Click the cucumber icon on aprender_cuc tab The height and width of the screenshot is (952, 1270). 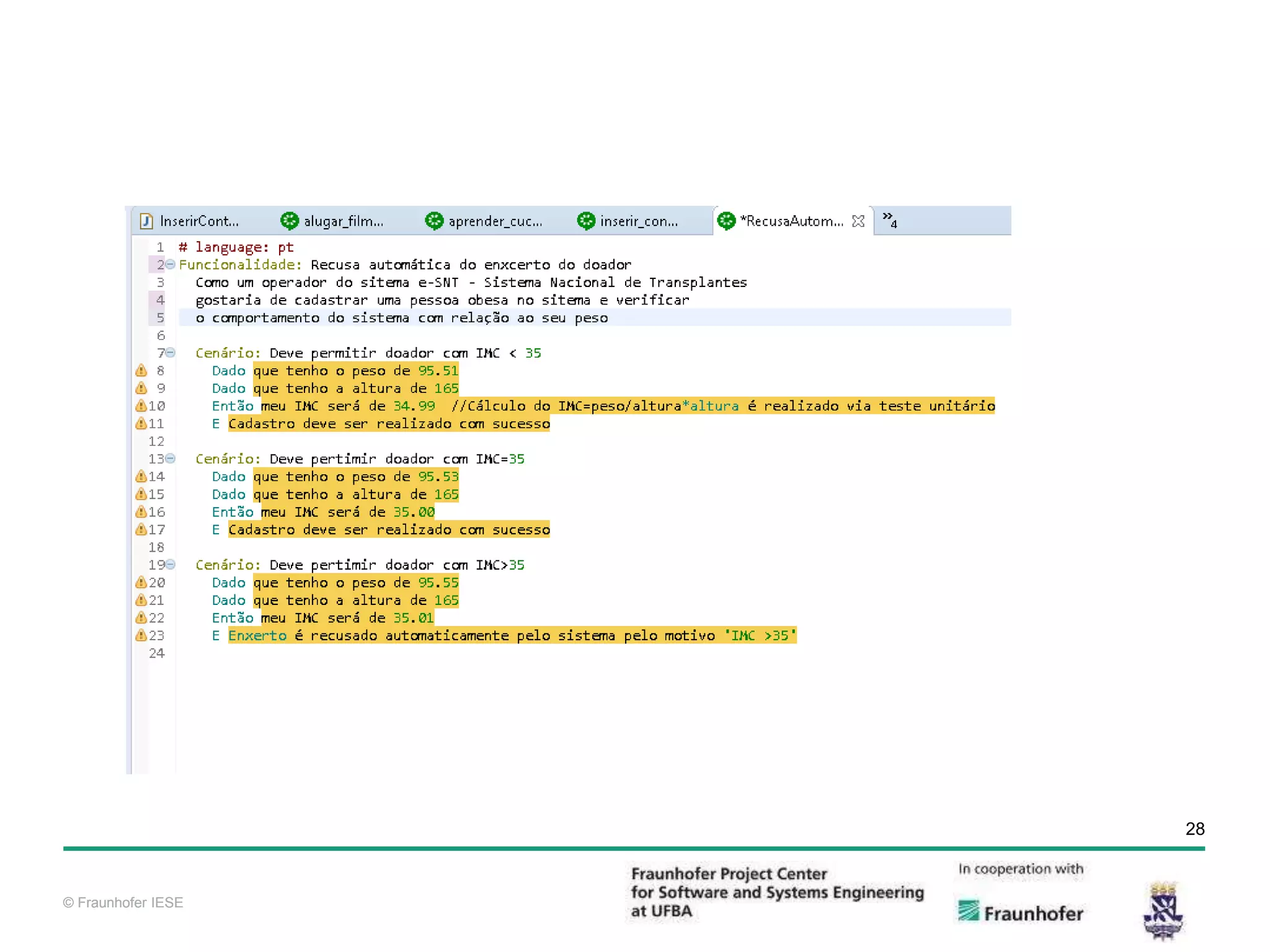[434, 221]
